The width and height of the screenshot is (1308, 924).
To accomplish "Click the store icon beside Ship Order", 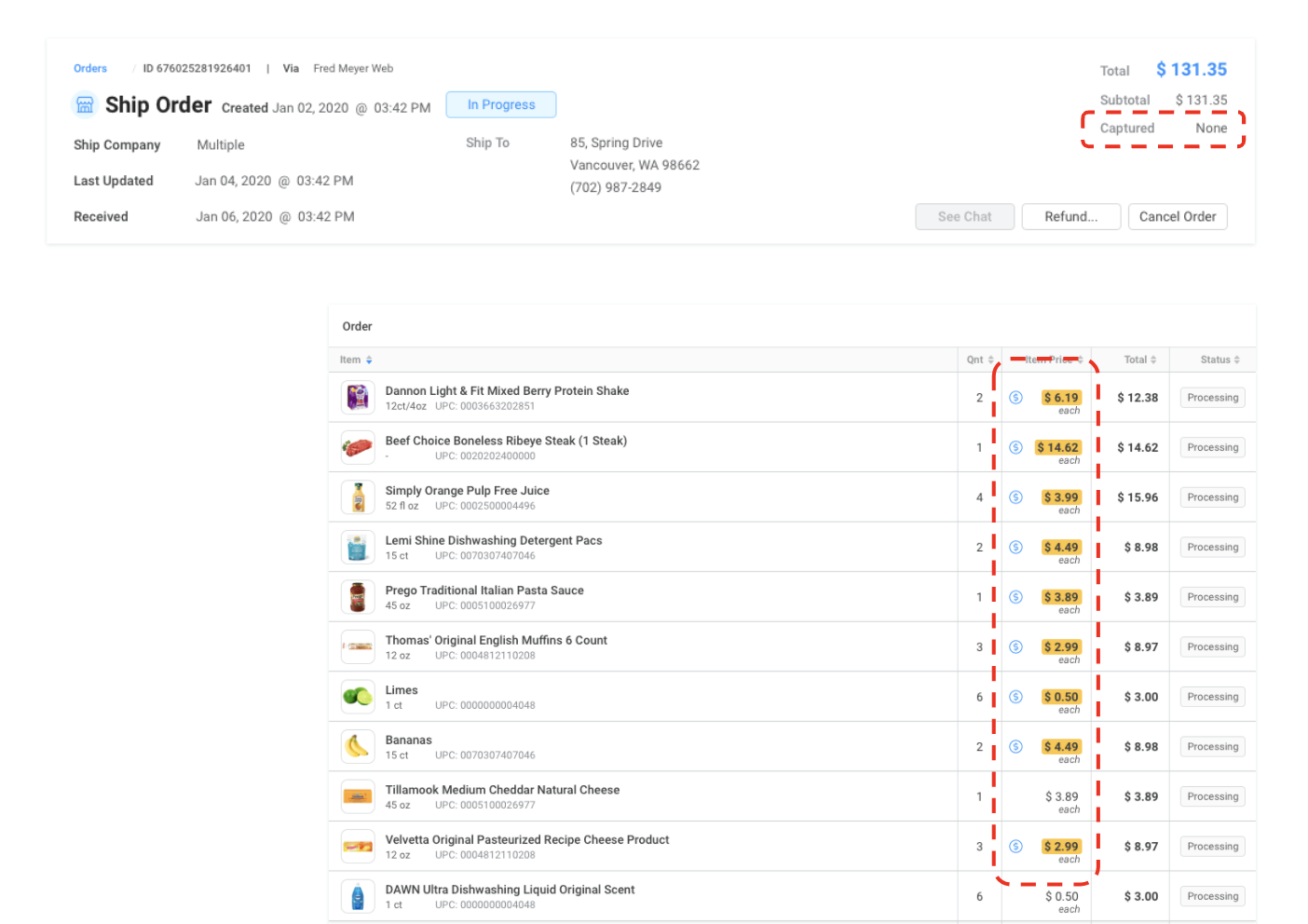I will click(x=85, y=105).
